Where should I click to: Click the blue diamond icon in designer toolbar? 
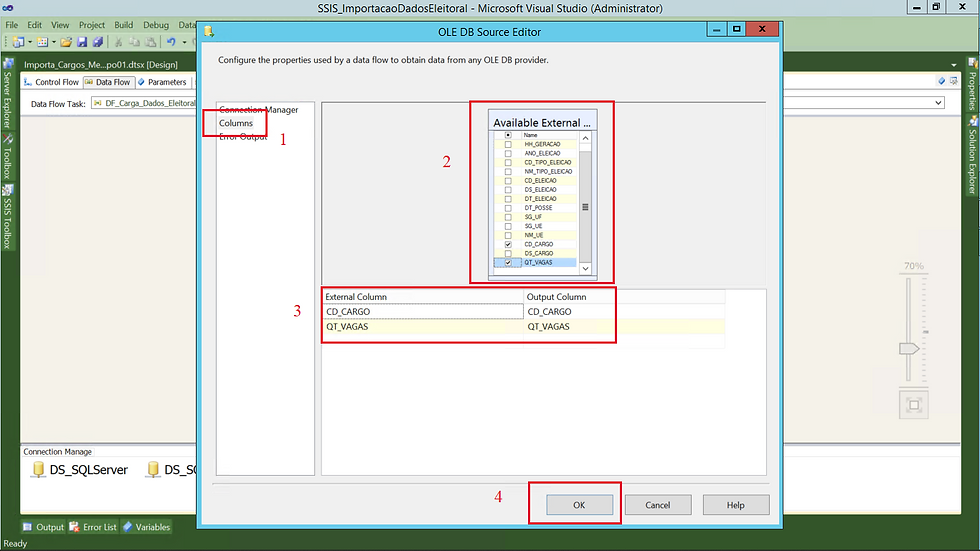tap(941, 81)
